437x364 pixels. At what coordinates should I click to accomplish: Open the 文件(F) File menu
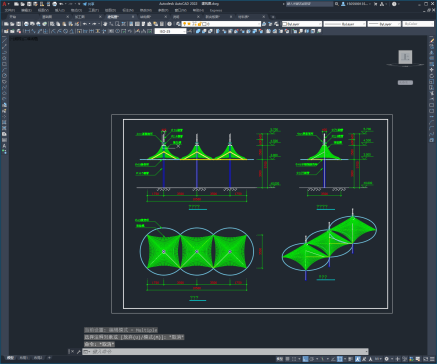[10, 10]
